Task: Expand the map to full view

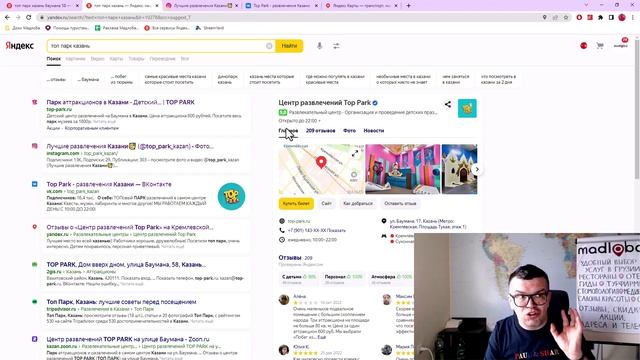Action: click(x=355, y=153)
